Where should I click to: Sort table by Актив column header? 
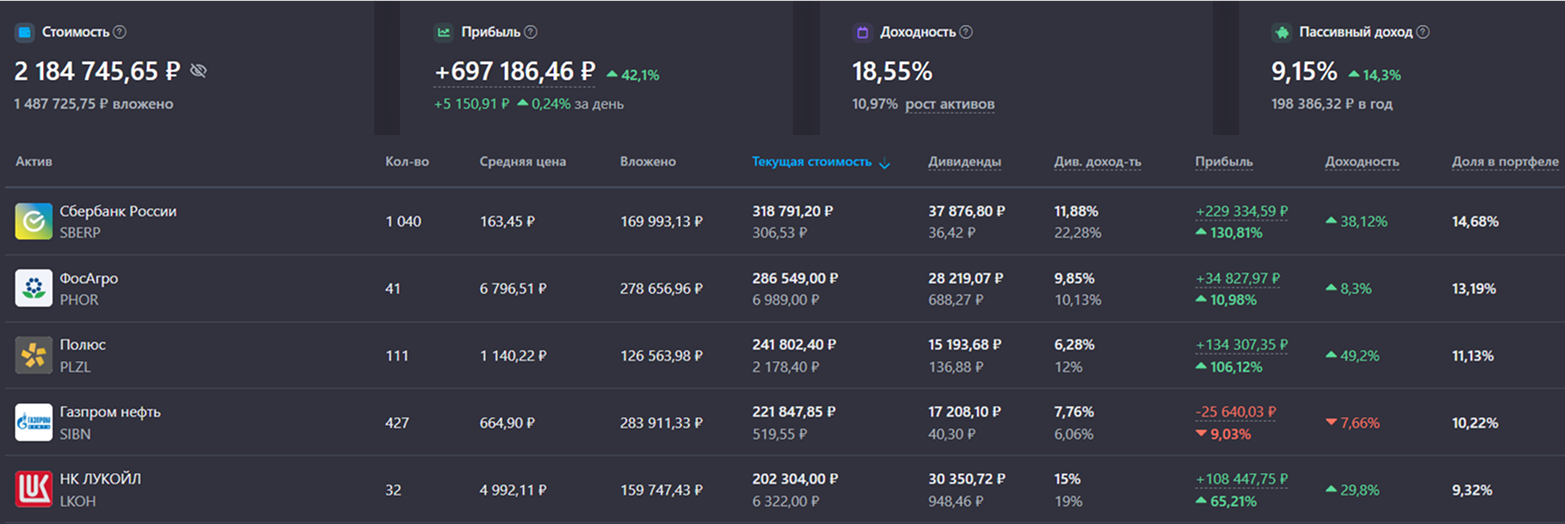(34, 162)
